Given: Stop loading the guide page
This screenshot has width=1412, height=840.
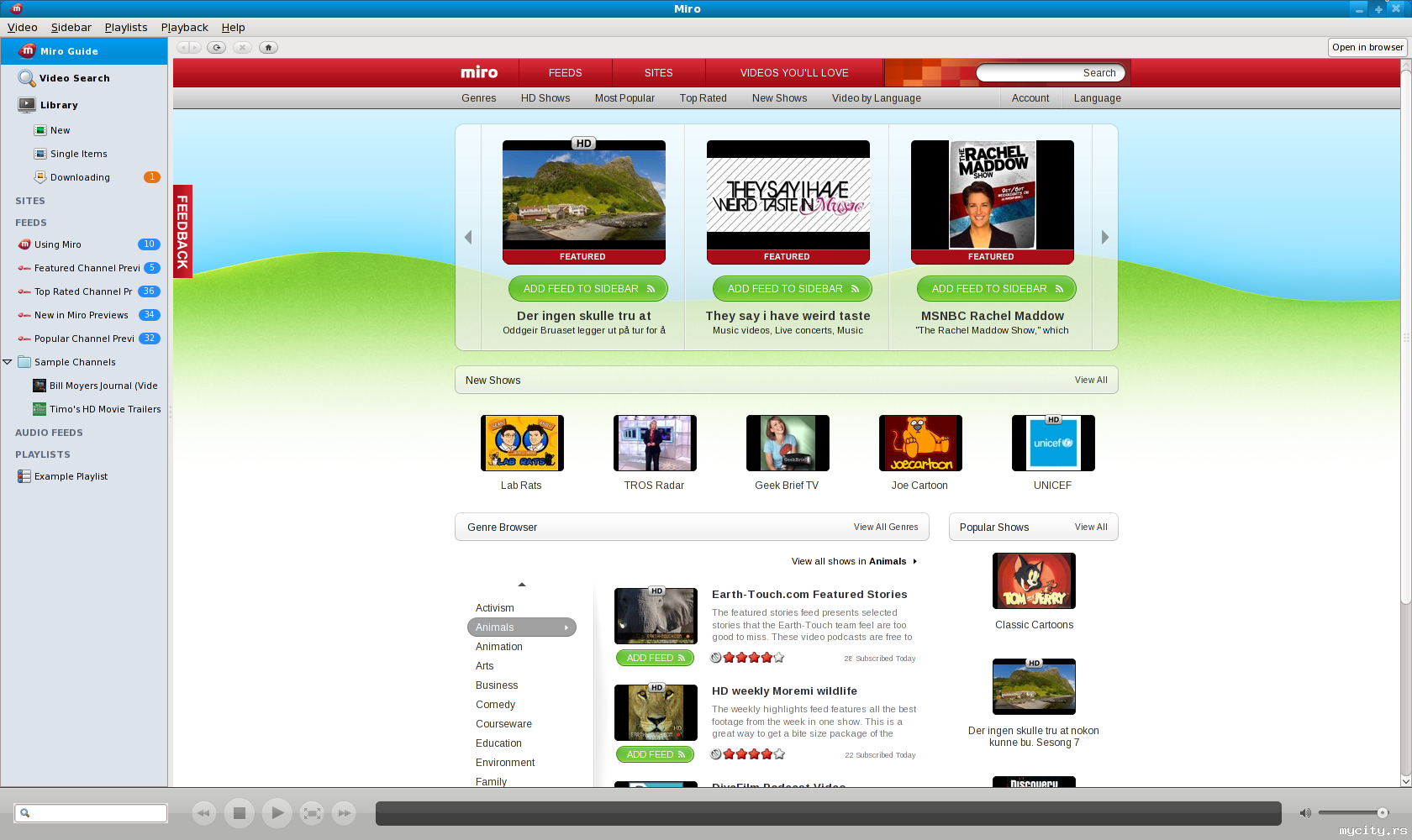Looking at the screenshot, I should tap(242, 47).
